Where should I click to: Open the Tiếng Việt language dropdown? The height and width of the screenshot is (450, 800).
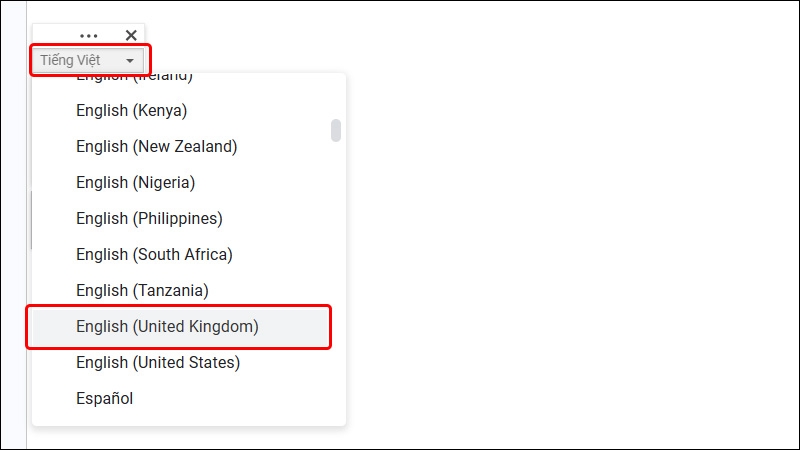pyautogui.click(x=87, y=60)
